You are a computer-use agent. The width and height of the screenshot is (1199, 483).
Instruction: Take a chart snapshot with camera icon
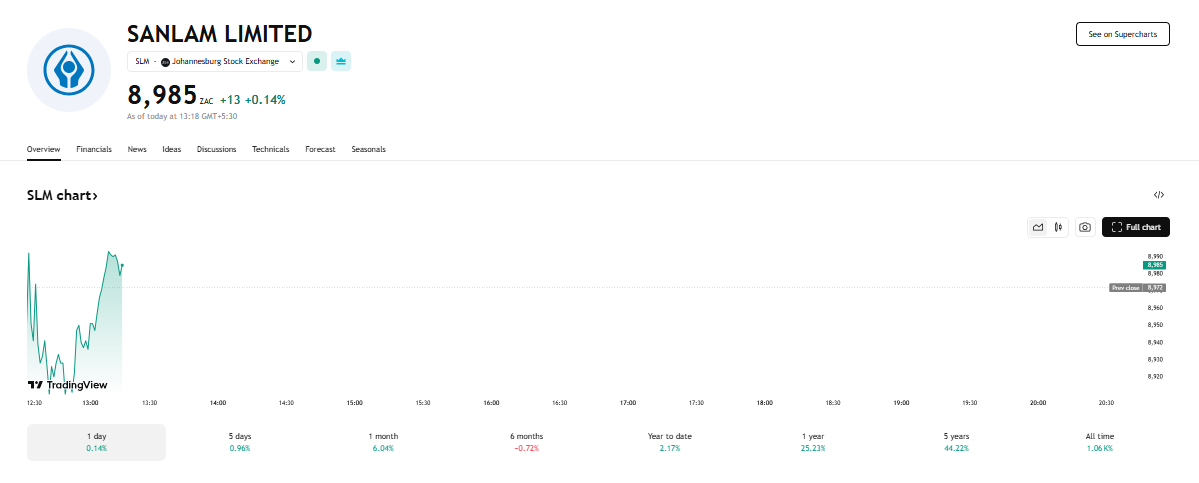point(1084,227)
